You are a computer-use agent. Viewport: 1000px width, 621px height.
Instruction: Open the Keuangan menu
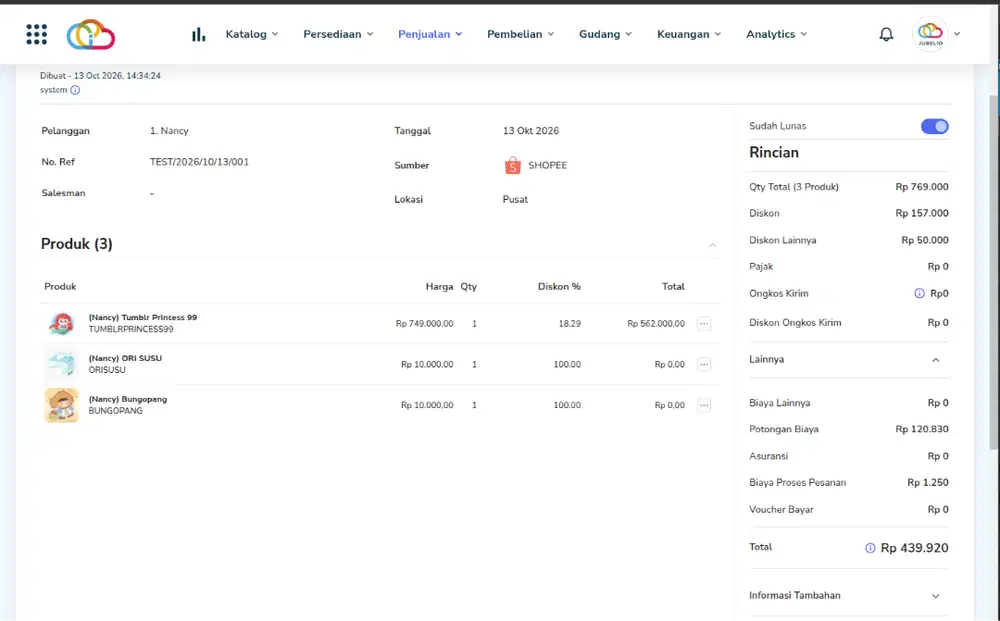[x=689, y=34]
